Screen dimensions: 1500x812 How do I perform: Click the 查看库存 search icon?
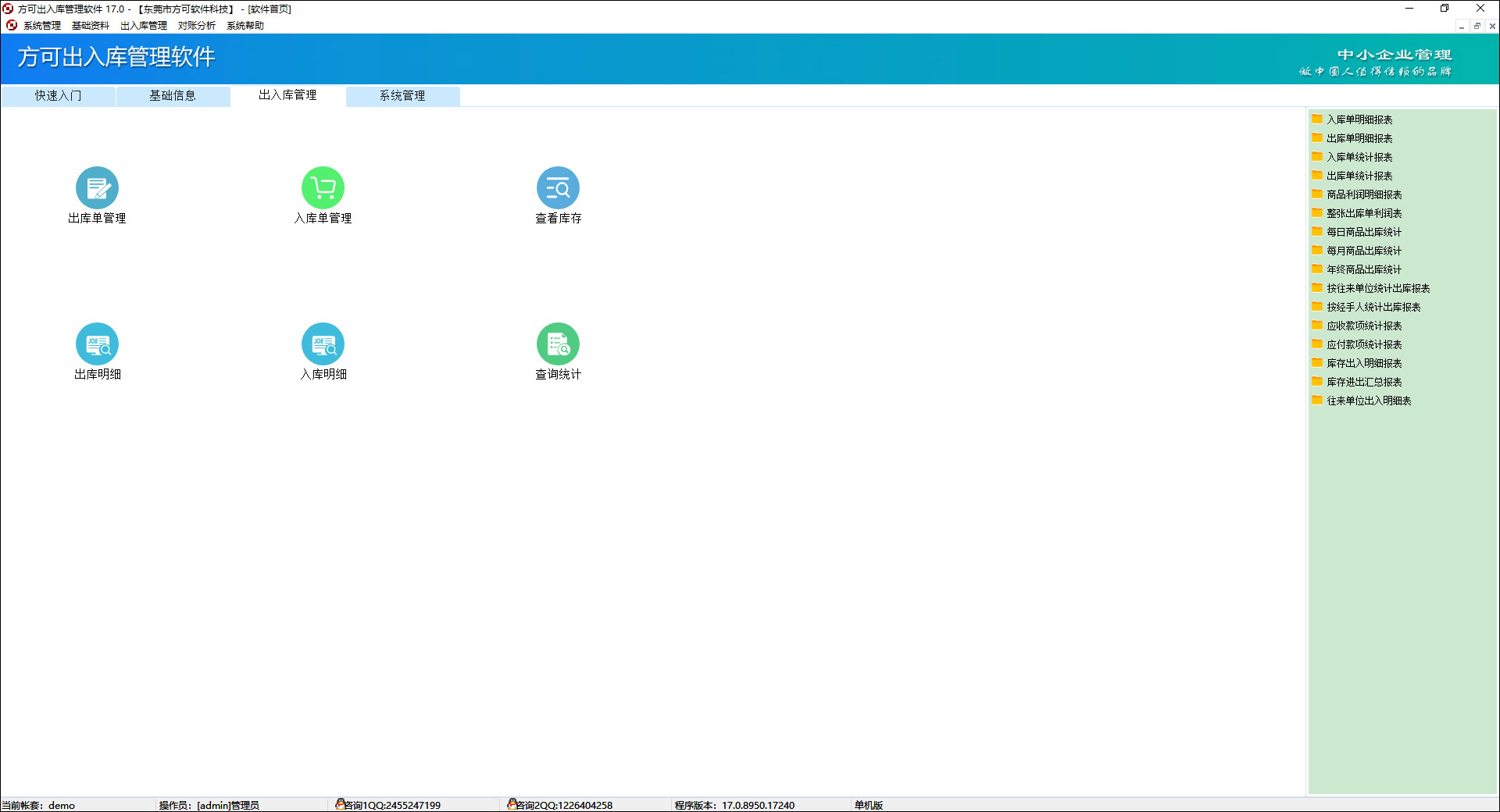click(x=558, y=188)
